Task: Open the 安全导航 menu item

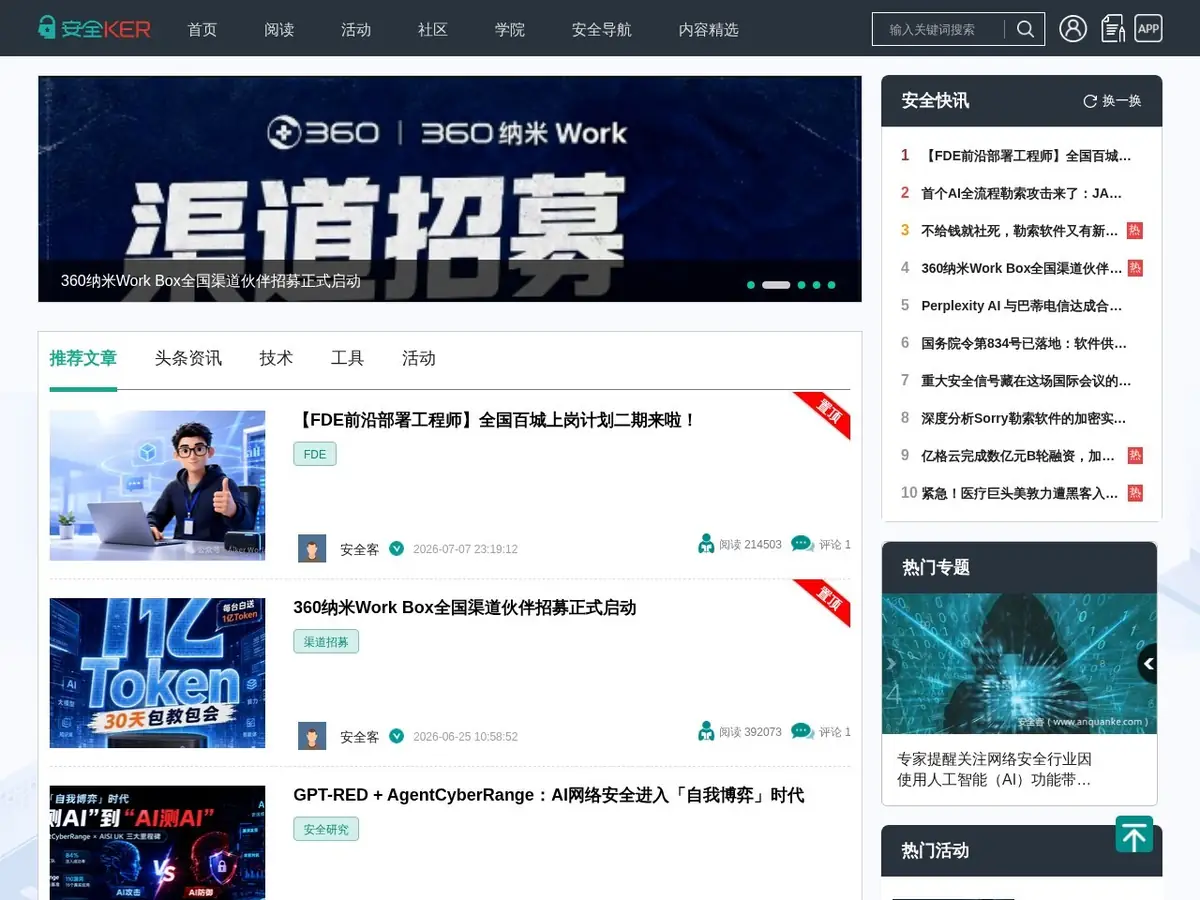Action: click(602, 29)
